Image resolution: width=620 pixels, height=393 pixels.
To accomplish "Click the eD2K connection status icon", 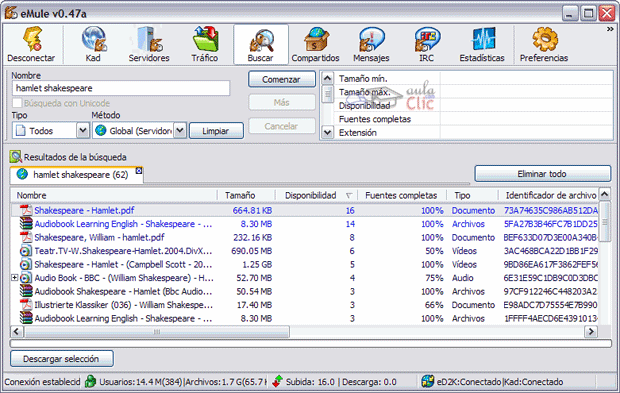I will coord(427,382).
